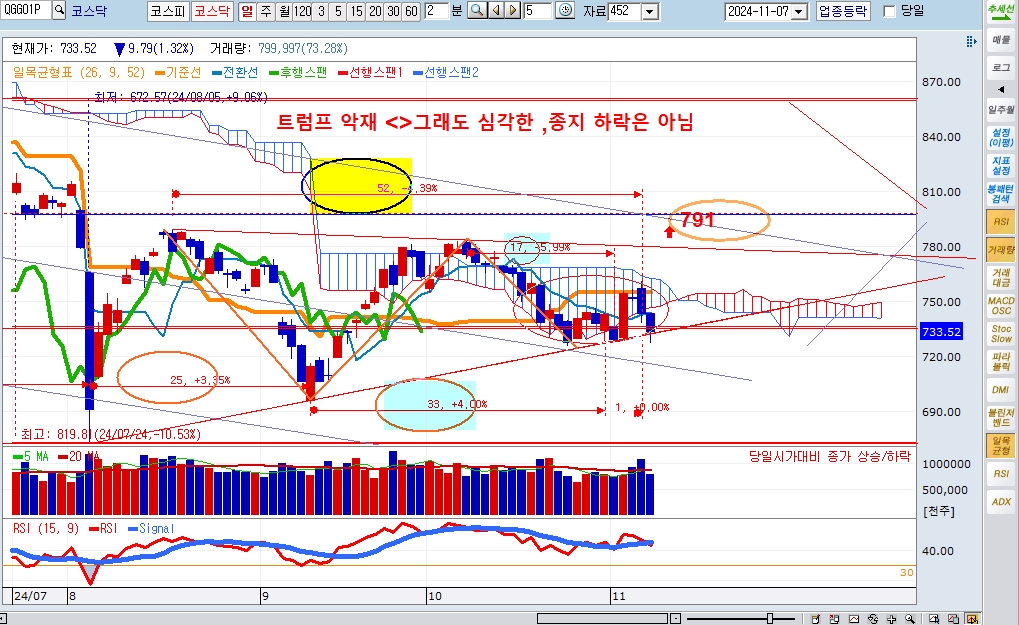Screen dimensions: 1019x625
Task: Select the 20 minute period button
Action: click(375, 11)
